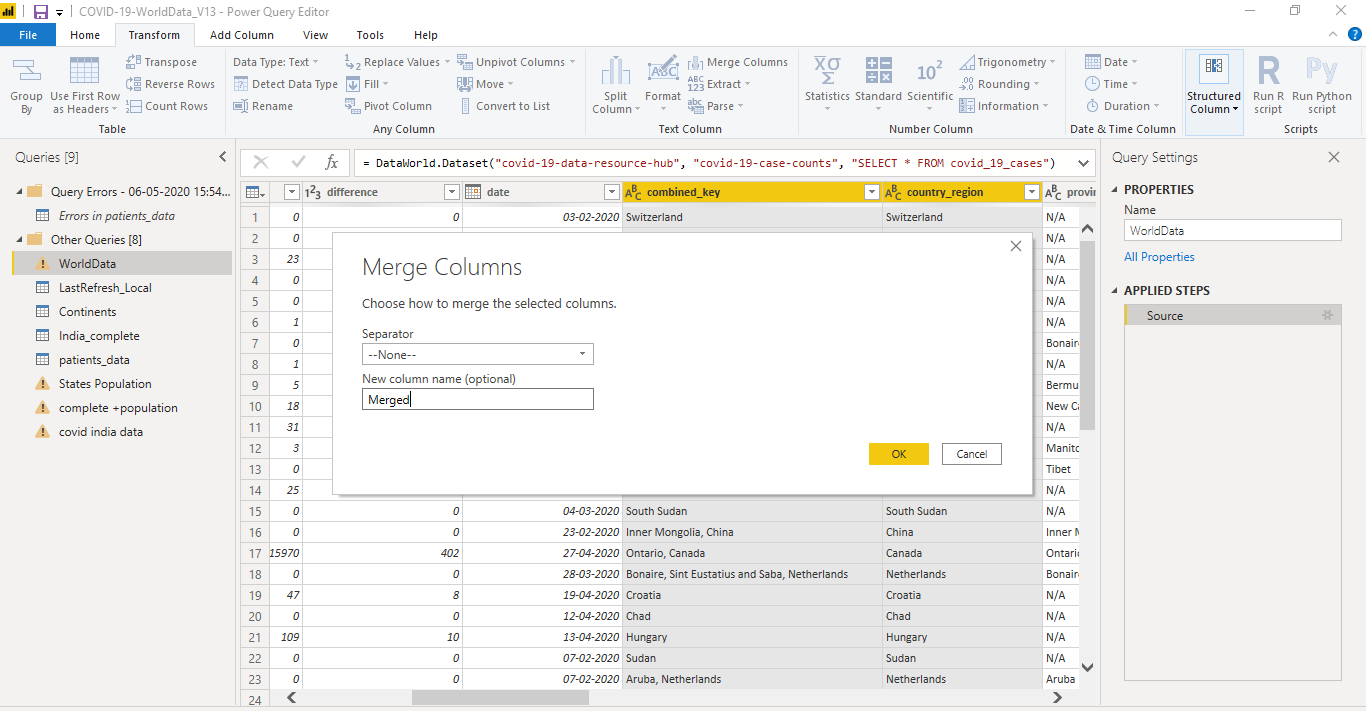Click Count Rows
This screenshot has width=1366, height=711.
tap(167, 106)
